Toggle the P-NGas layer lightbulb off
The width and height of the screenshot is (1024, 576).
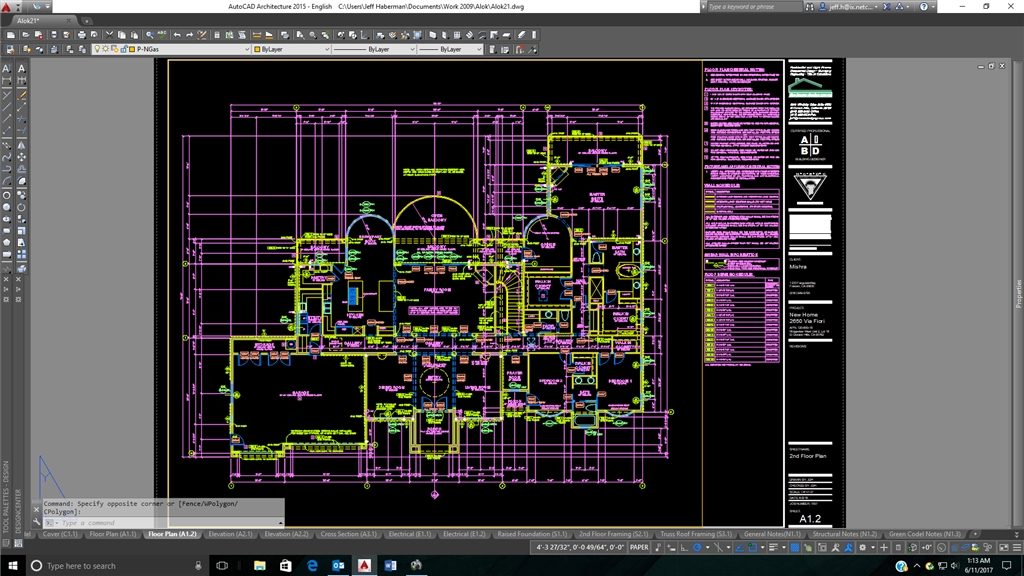tap(98, 47)
